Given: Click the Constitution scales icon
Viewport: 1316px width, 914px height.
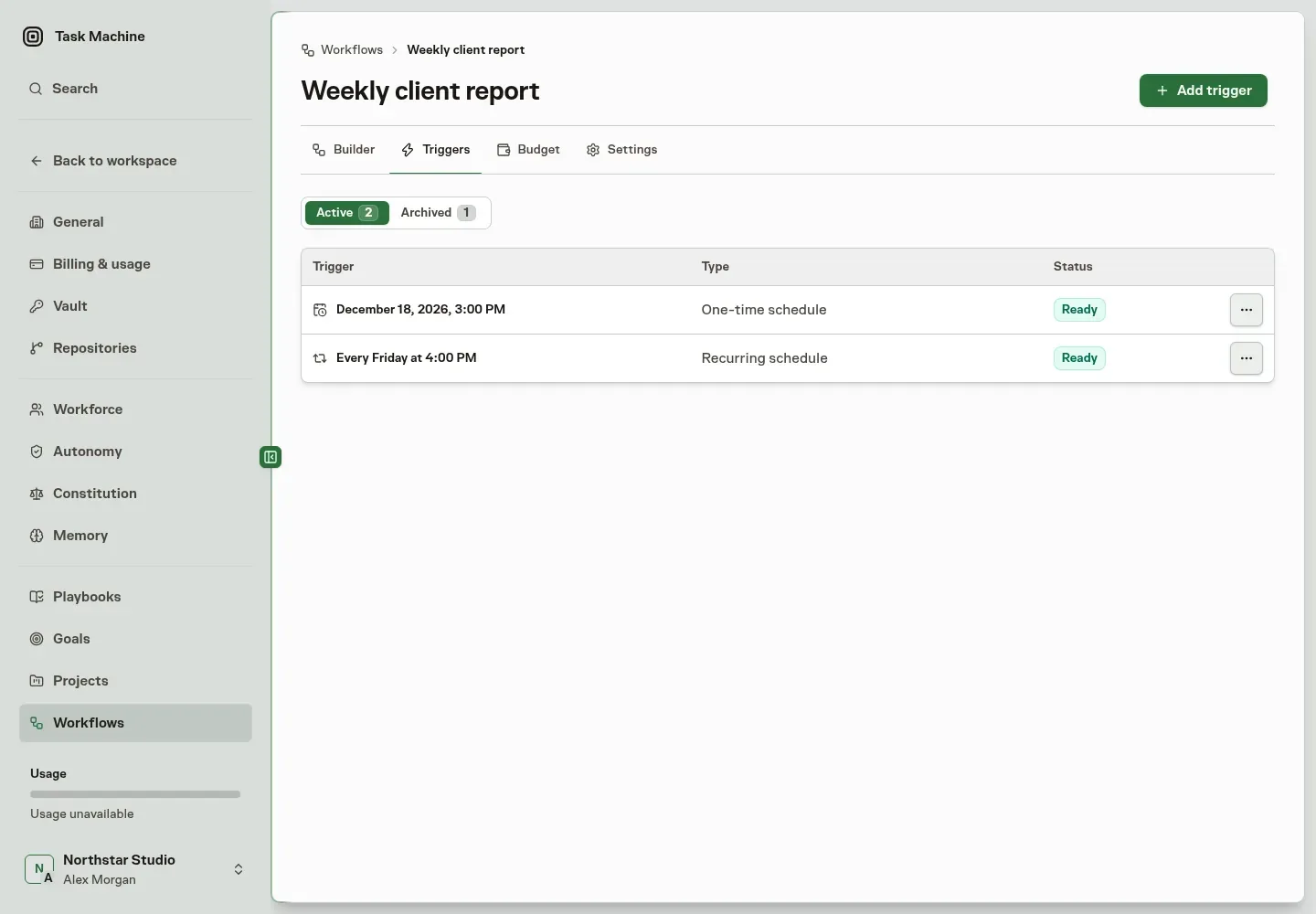Looking at the screenshot, I should coord(37,494).
